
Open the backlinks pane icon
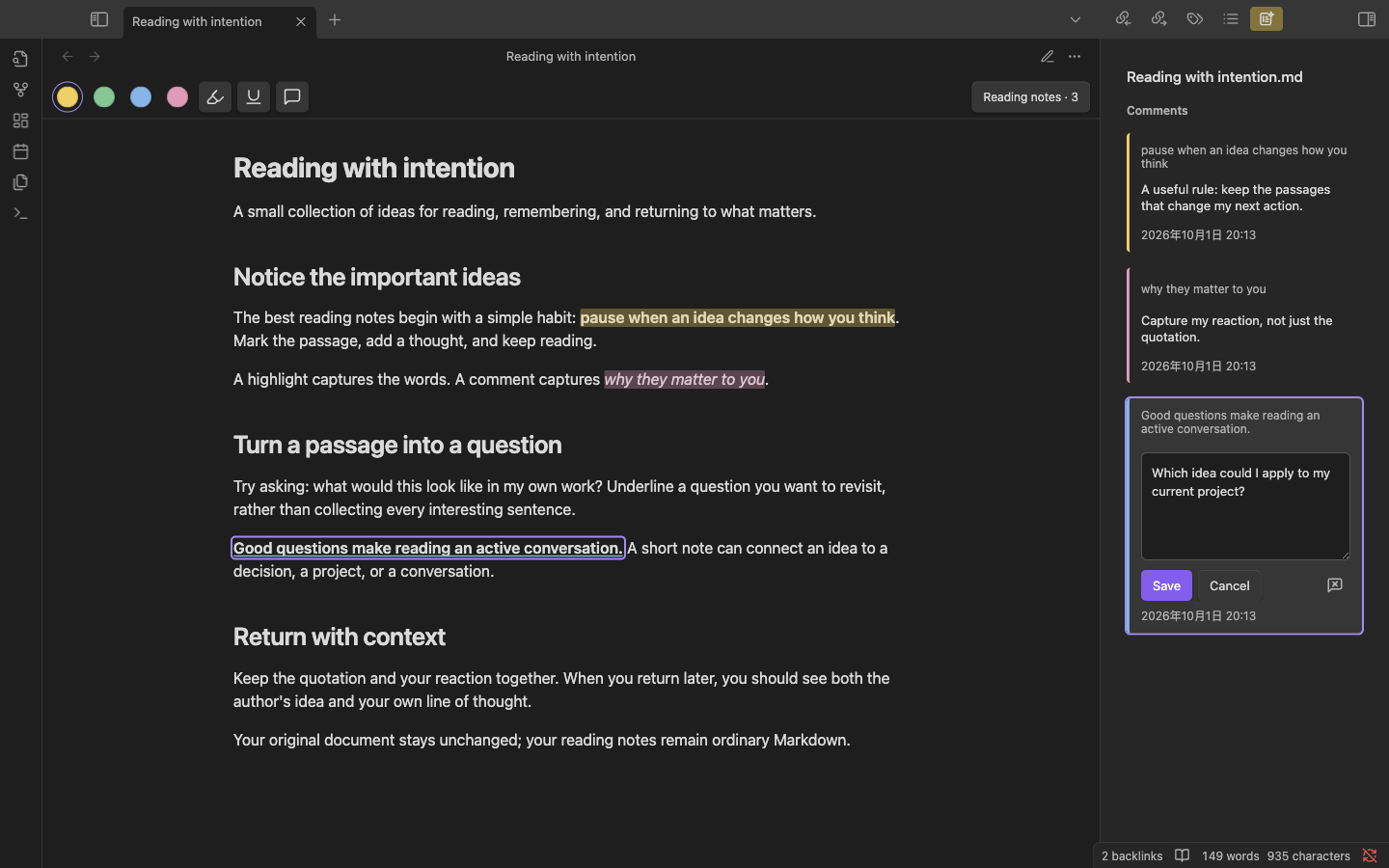coord(1123,19)
